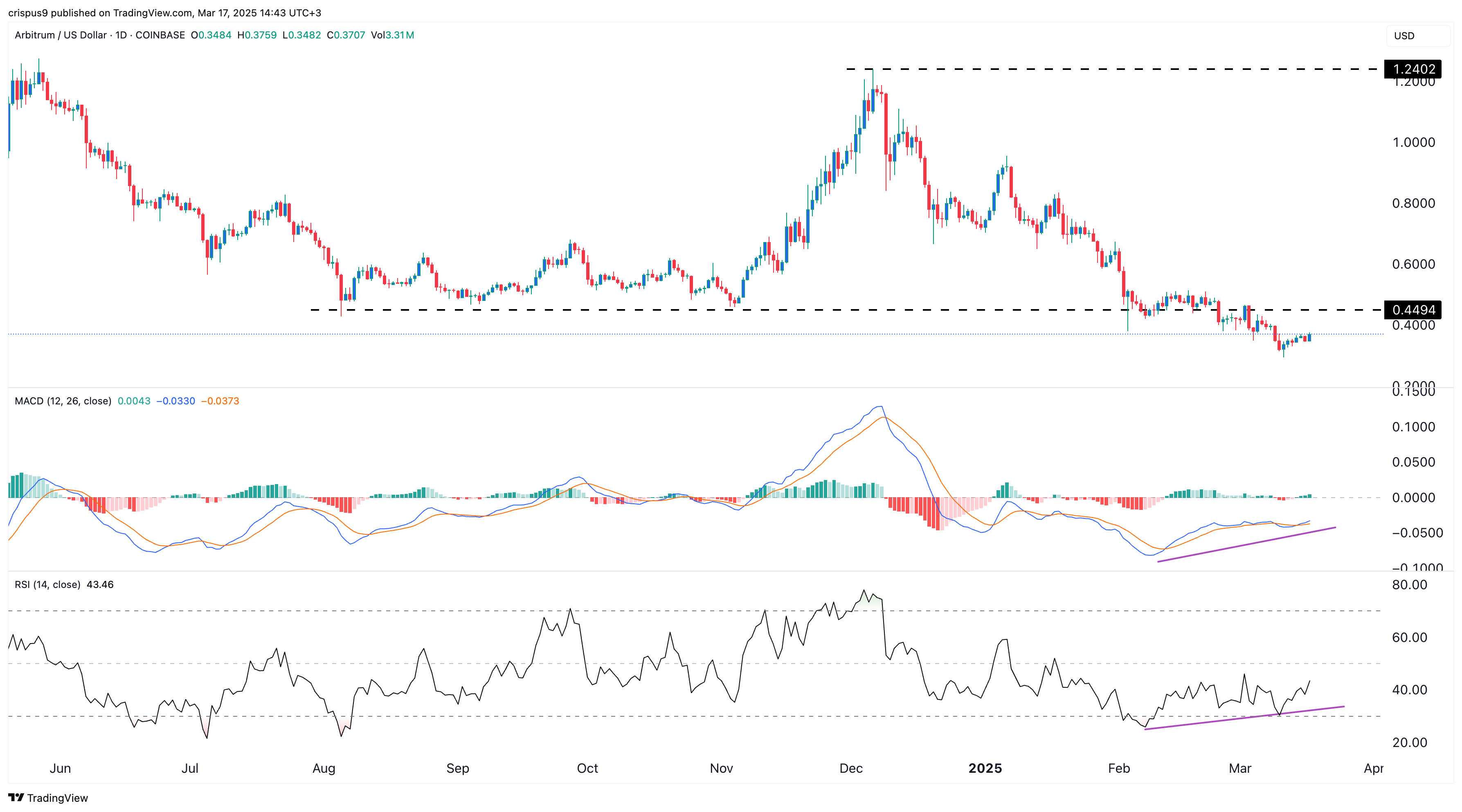The height and width of the screenshot is (812, 1462).
Task: Click the Jul label on time axis
Action: (189, 768)
